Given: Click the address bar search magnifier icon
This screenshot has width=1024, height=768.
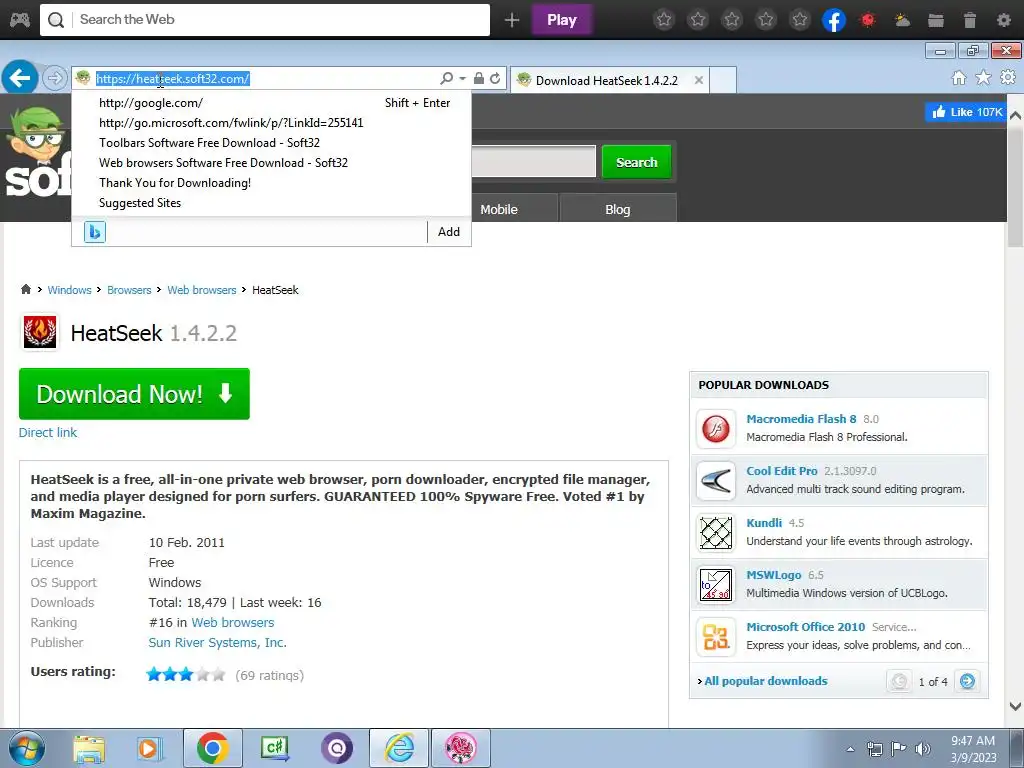Looking at the screenshot, I should pyautogui.click(x=446, y=78).
